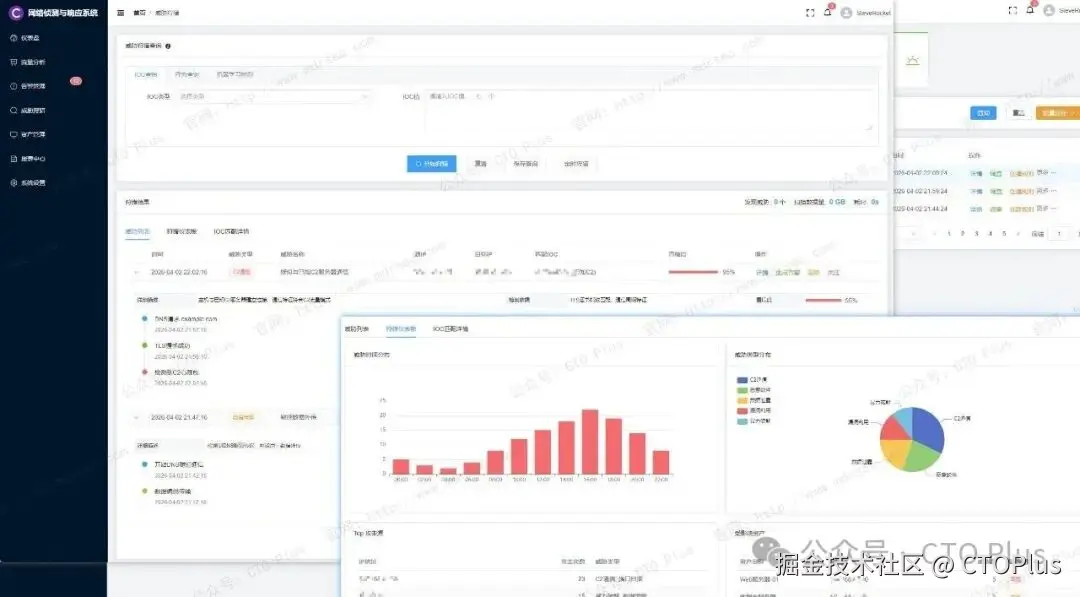Open the dashboard (仪表盘) sidebar item

[25, 38]
